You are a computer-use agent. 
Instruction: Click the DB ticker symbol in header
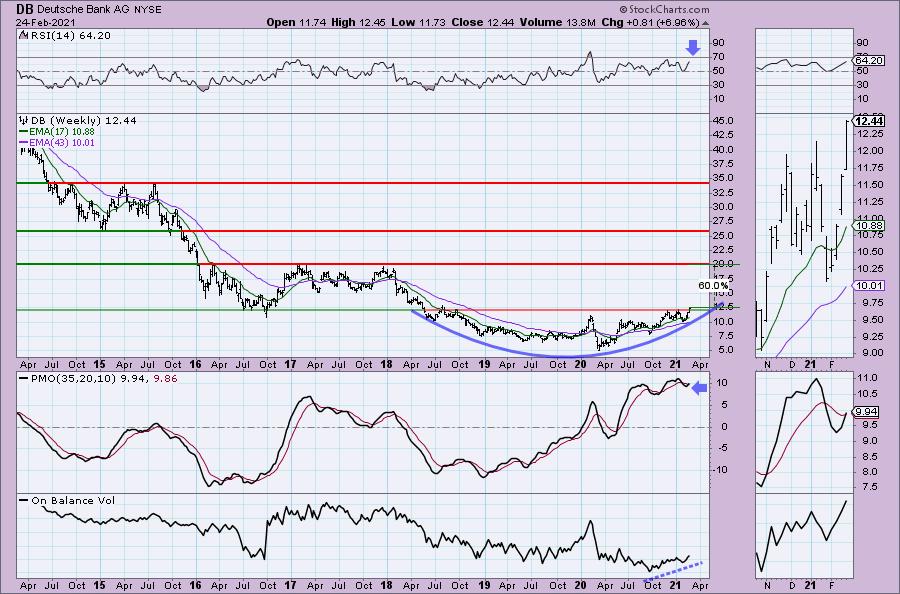point(24,9)
